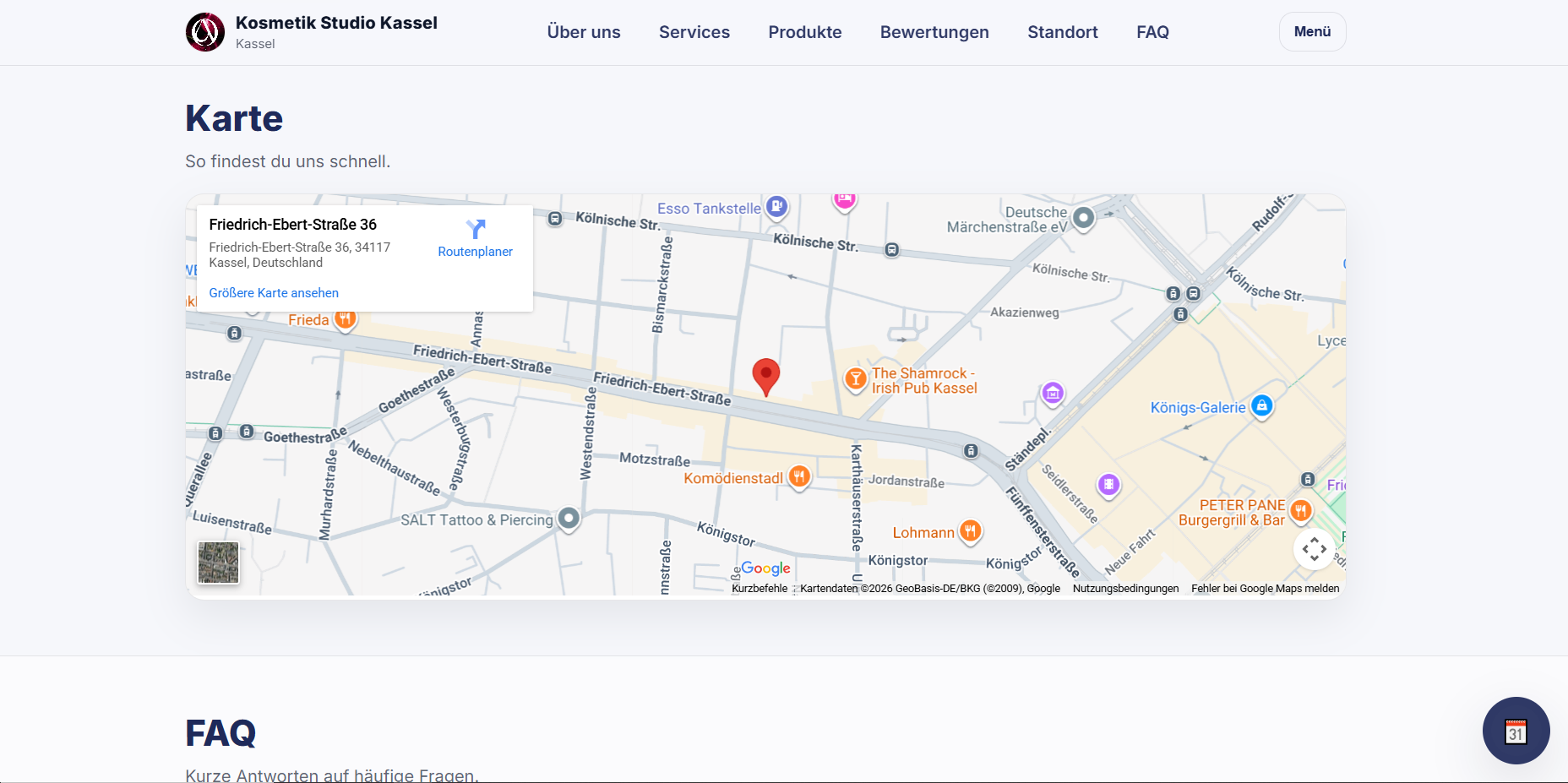
Task: Click the Lohmann restaurant marker icon
Action: pyautogui.click(x=971, y=531)
